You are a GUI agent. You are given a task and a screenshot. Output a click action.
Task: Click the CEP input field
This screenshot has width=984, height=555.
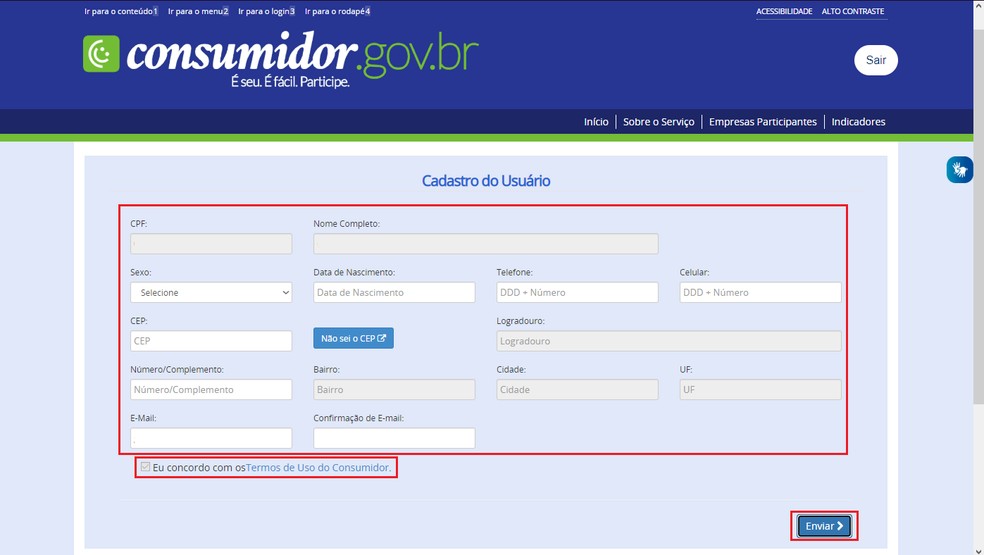(x=211, y=341)
